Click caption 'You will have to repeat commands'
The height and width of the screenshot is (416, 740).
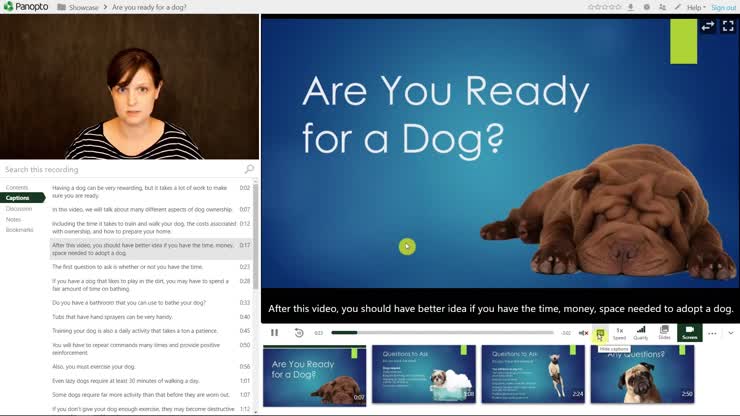[150, 348]
